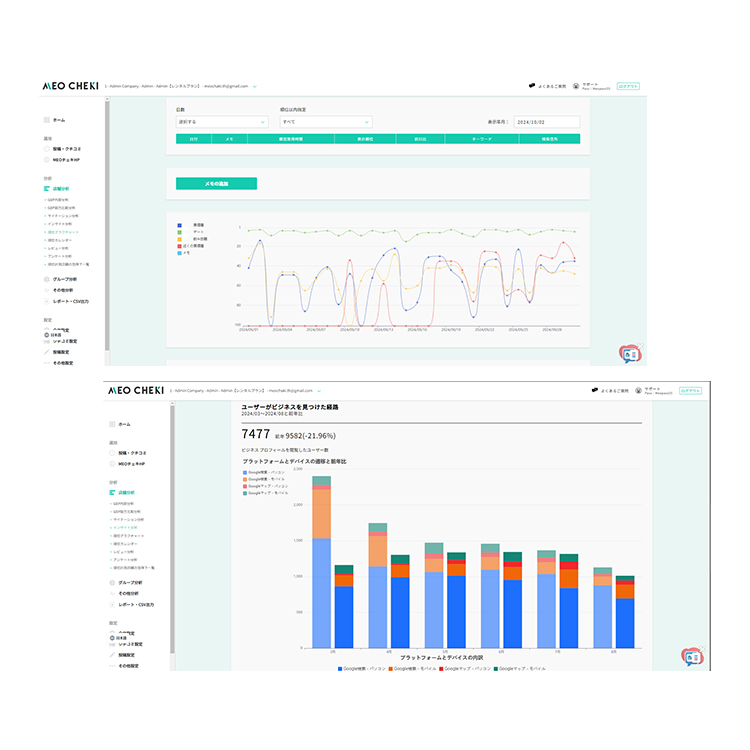This screenshot has width=750, height=750.
Task: Open 4th 店舗分析 submenu item in top window
Action: pyautogui.click(x=59, y=224)
